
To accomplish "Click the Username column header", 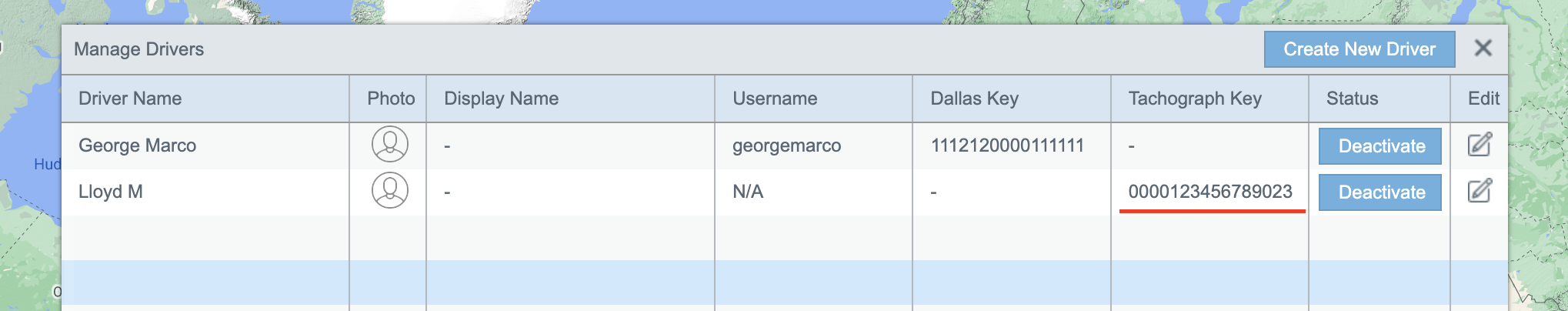I will coord(774,99).
